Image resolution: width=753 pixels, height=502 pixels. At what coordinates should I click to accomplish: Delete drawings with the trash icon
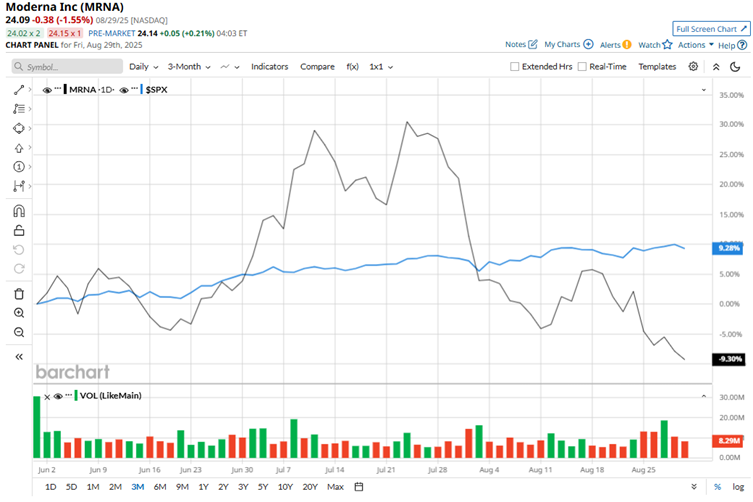coord(19,294)
